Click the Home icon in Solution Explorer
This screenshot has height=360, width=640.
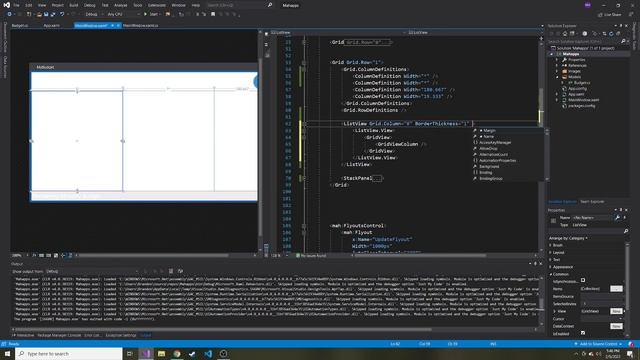click(x=565, y=34)
